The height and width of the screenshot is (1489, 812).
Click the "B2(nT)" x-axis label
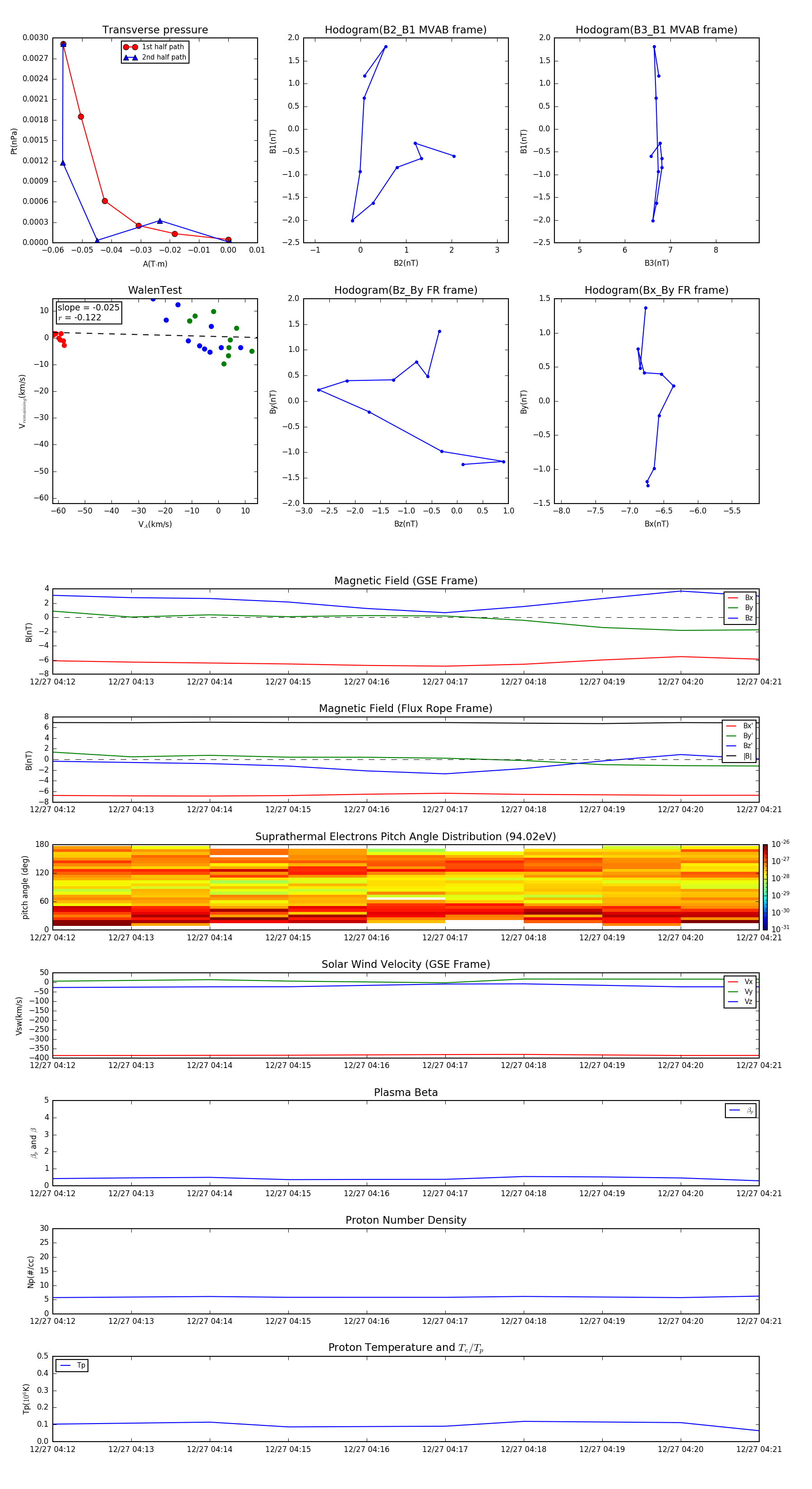(406, 263)
